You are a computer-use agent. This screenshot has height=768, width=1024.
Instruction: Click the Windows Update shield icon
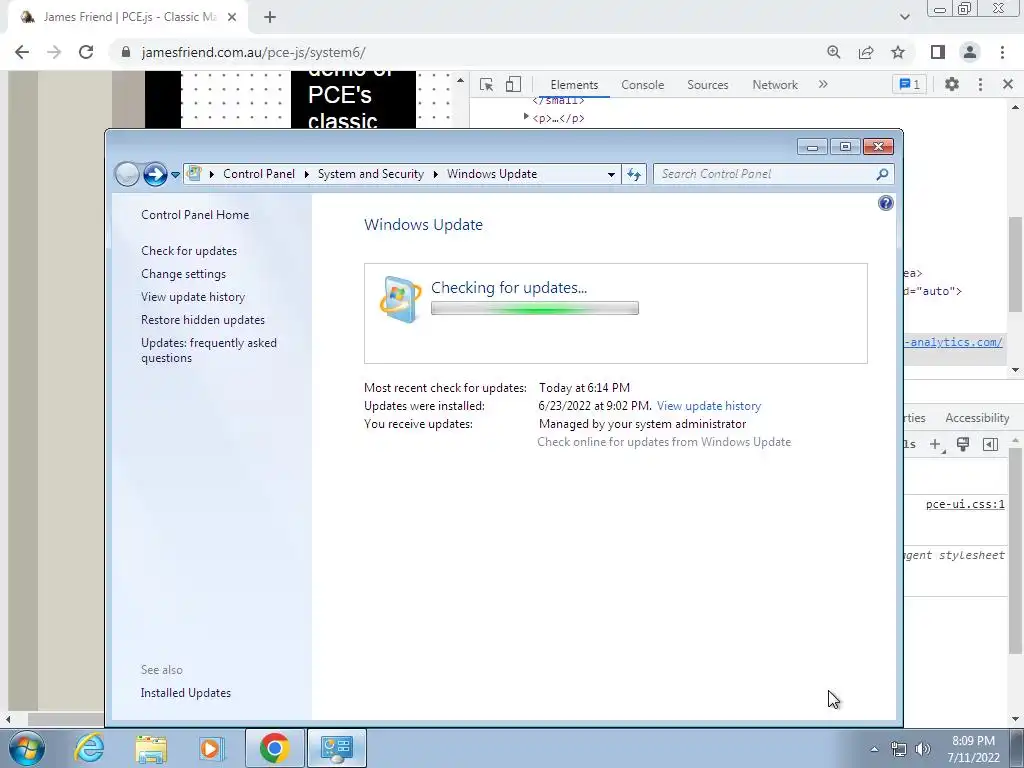click(400, 299)
